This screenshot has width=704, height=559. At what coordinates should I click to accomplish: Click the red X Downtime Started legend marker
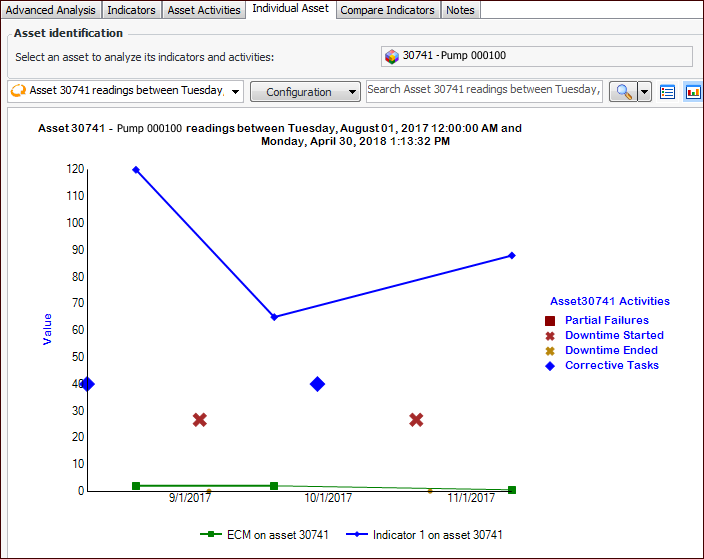point(550,336)
